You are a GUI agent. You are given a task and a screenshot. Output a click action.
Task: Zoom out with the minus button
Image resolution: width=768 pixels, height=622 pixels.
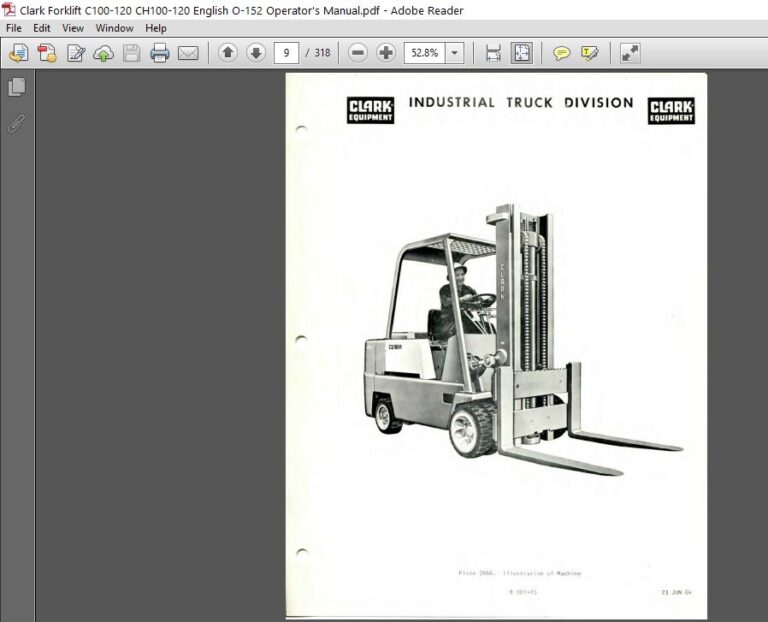(x=358, y=52)
